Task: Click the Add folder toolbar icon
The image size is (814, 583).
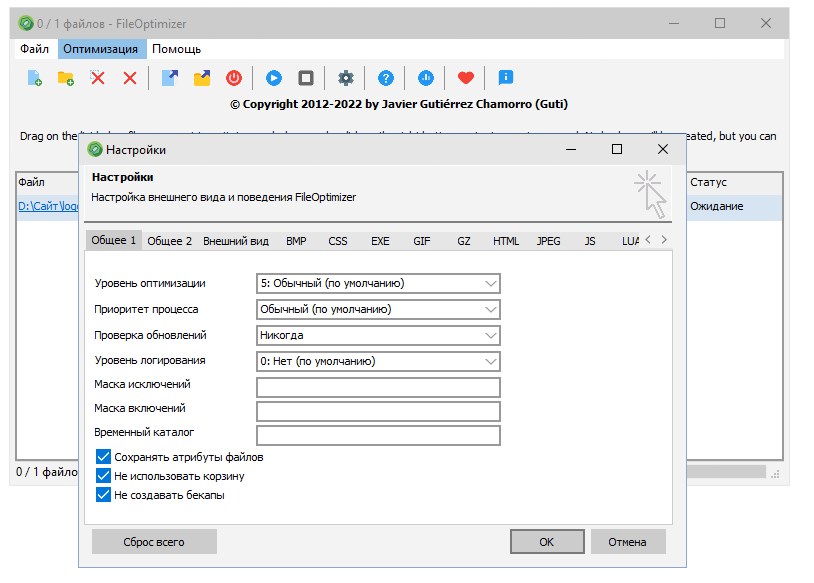Action: pyautogui.click(x=66, y=78)
